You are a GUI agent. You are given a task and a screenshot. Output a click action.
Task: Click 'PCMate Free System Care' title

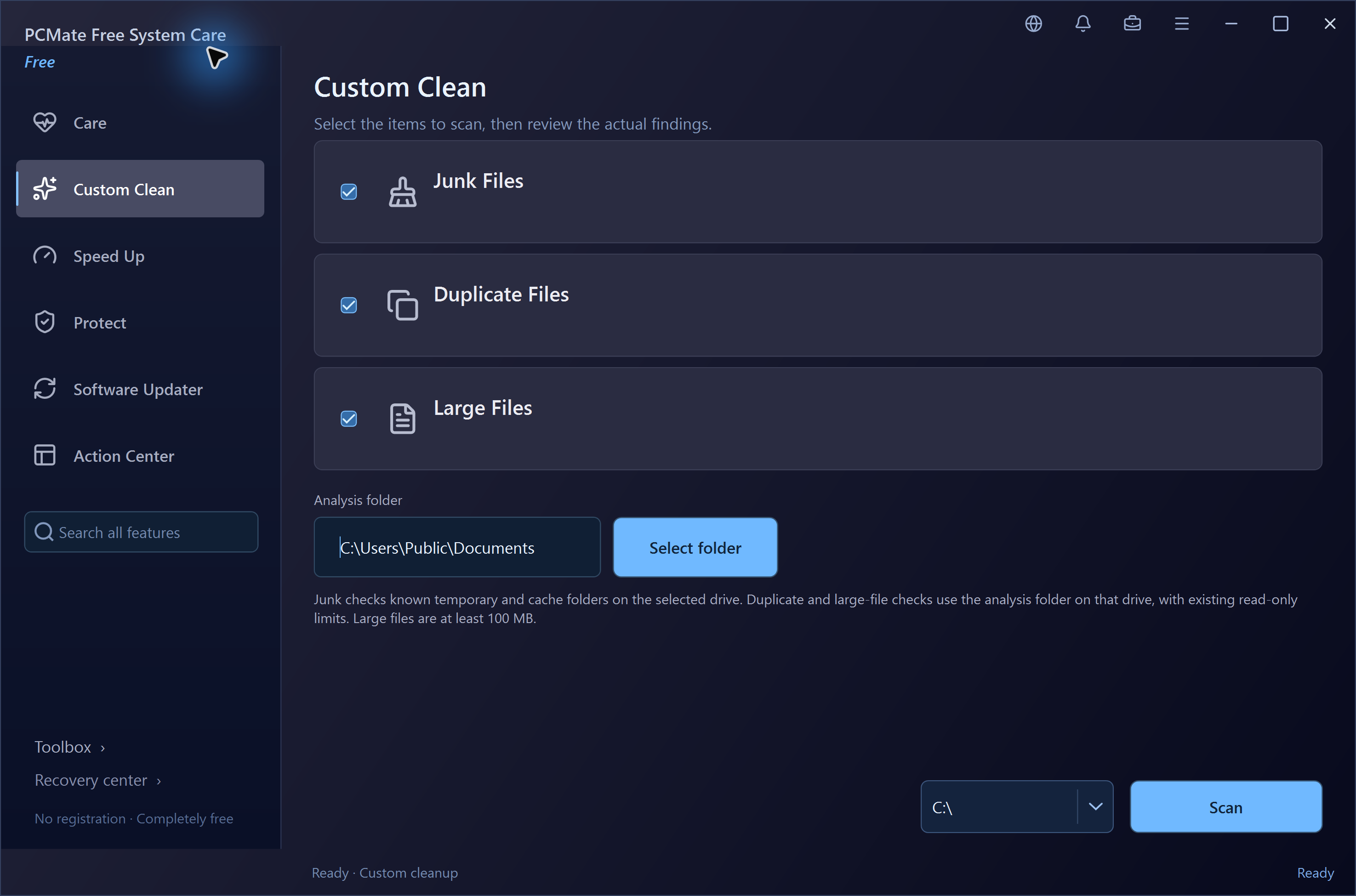(125, 35)
